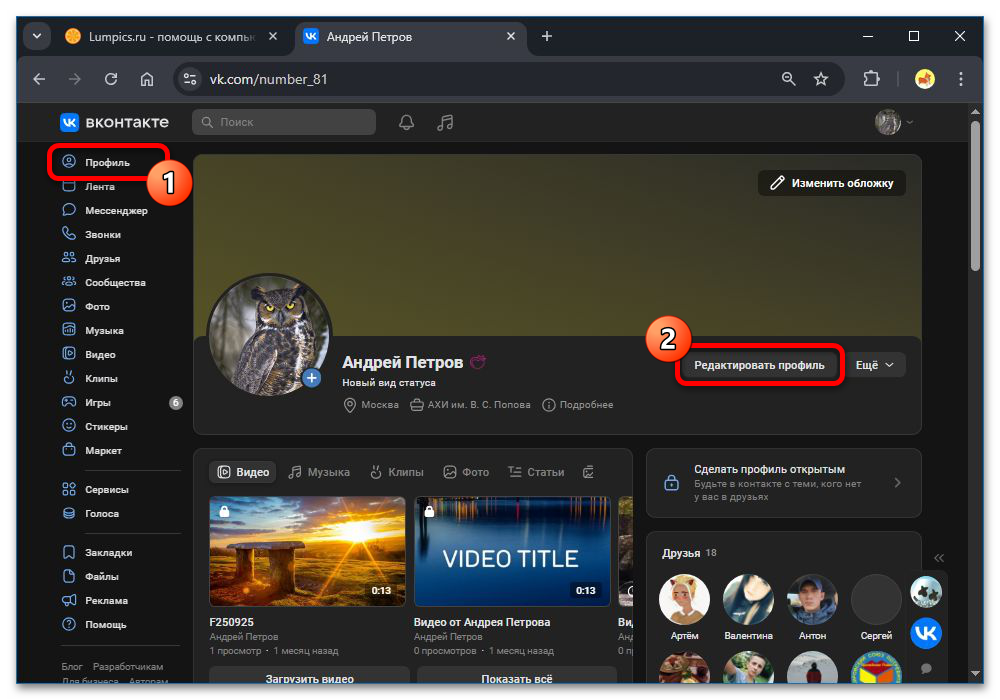Click the site info icon in address bar
Screen dimensions: 1000x700
189,79
